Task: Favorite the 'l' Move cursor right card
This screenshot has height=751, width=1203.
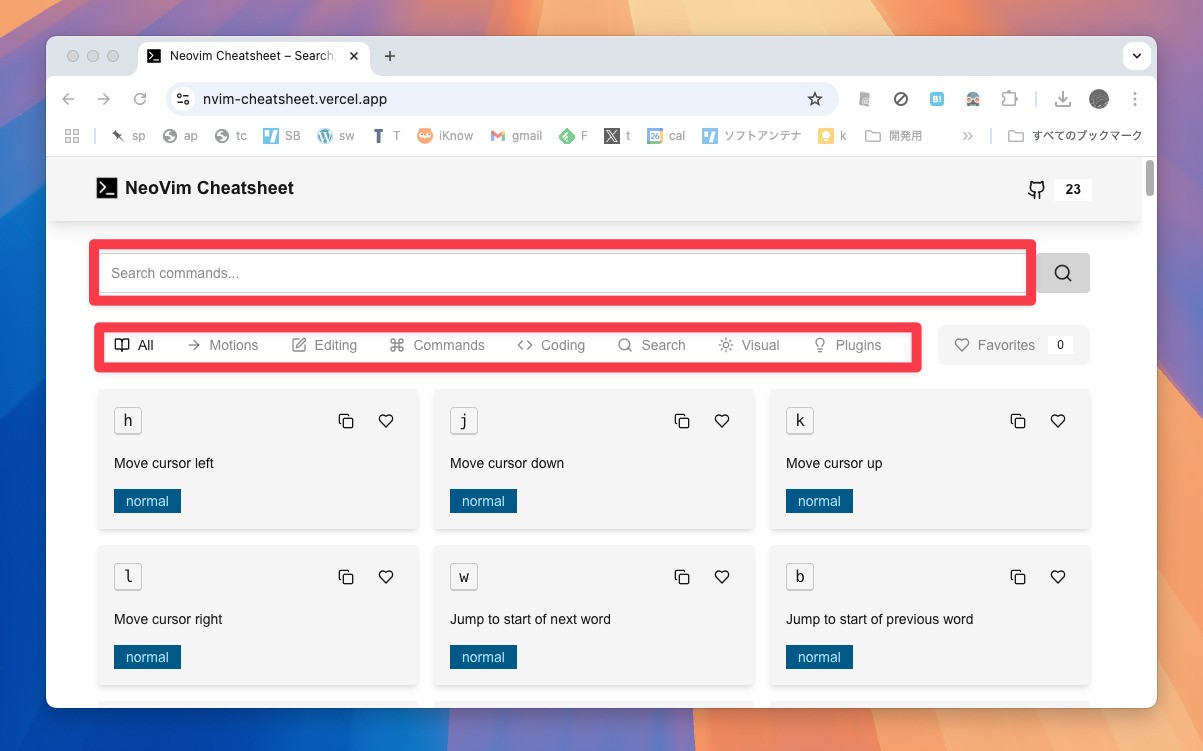Action: (386, 577)
